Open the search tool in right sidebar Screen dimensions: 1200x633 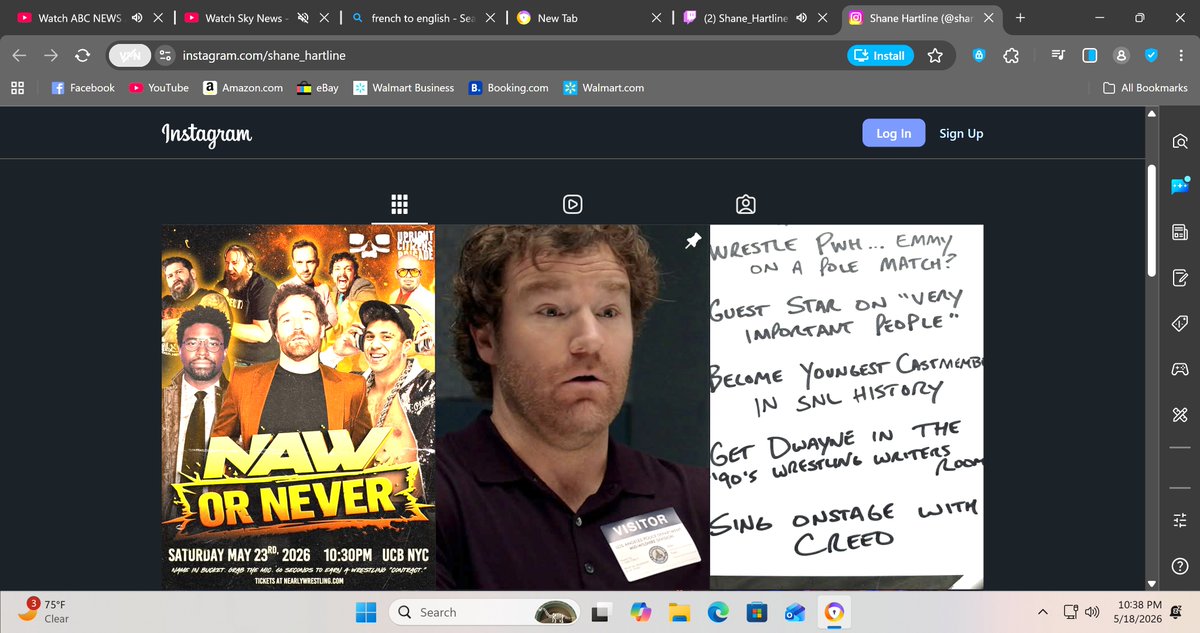coord(1179,141)
